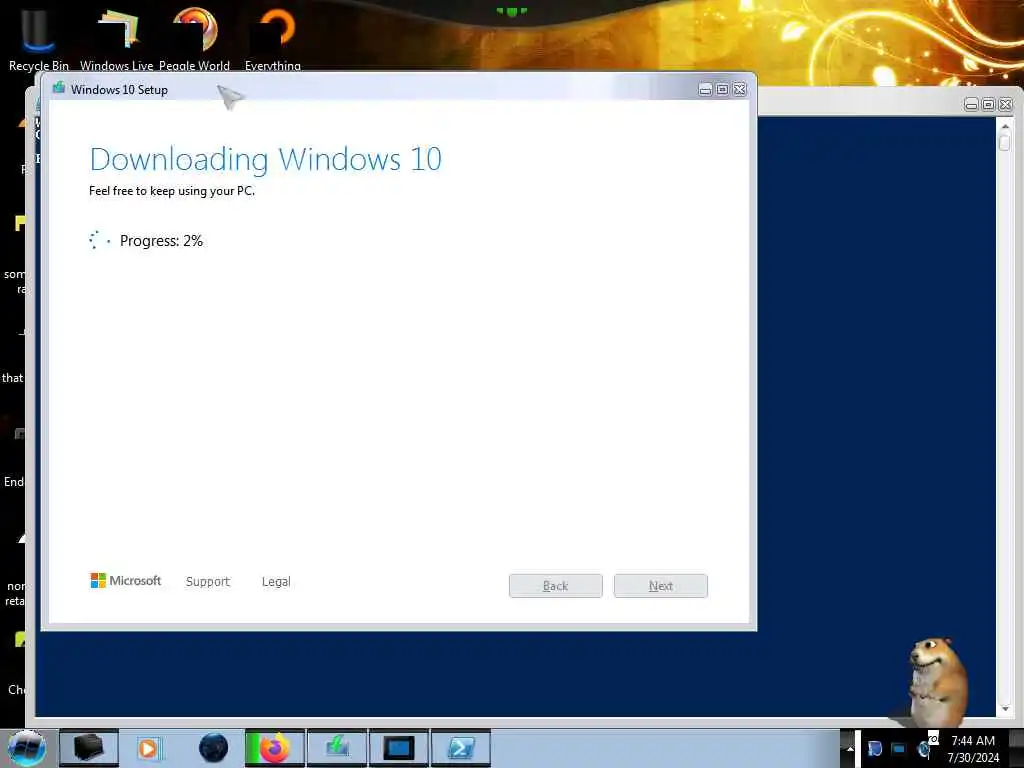The height and width of the screenshot is (768, 1024).
Task: Close the background blue window
Action: 1005,104
